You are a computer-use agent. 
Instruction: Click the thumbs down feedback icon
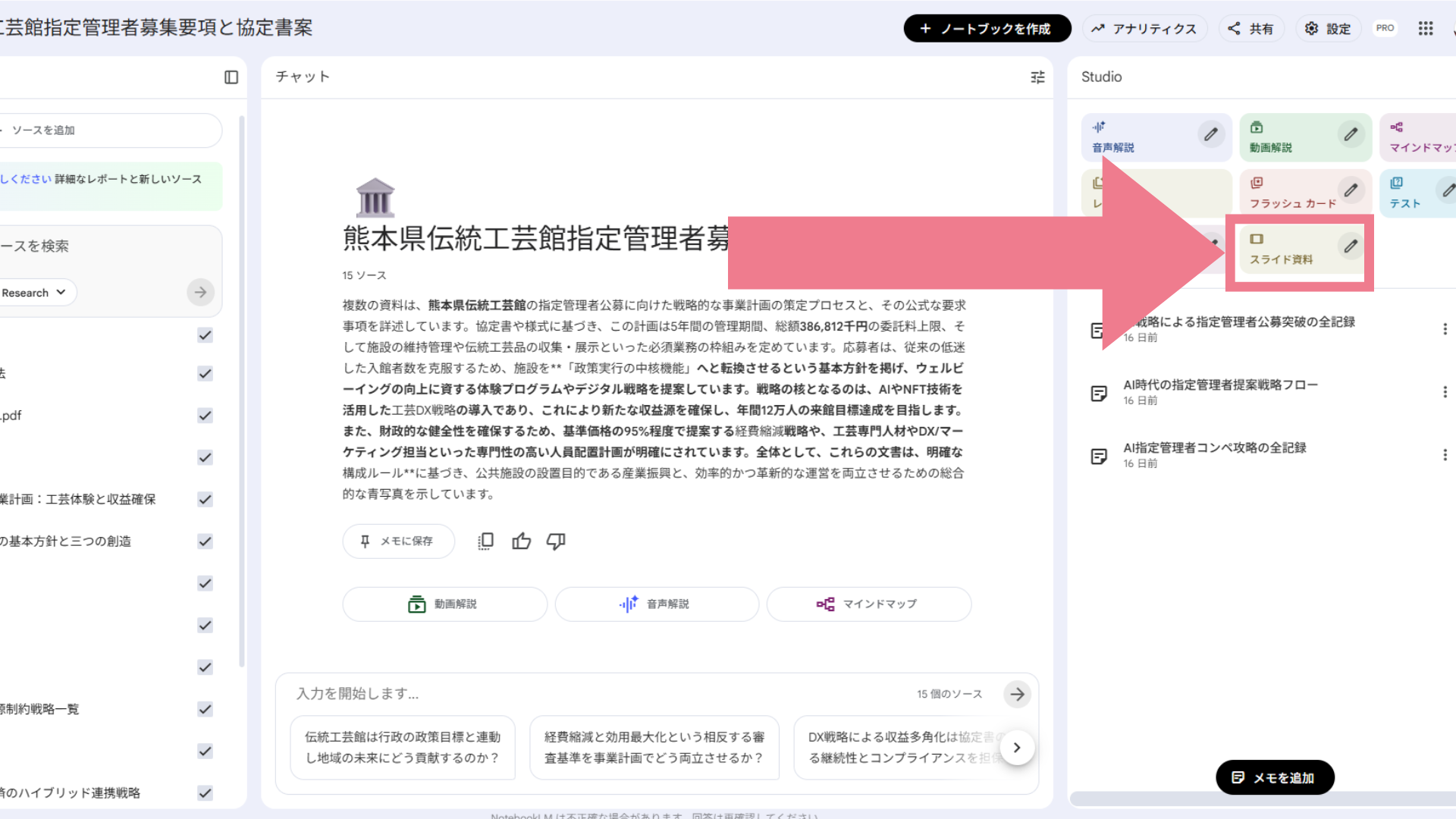coord(556,541)
